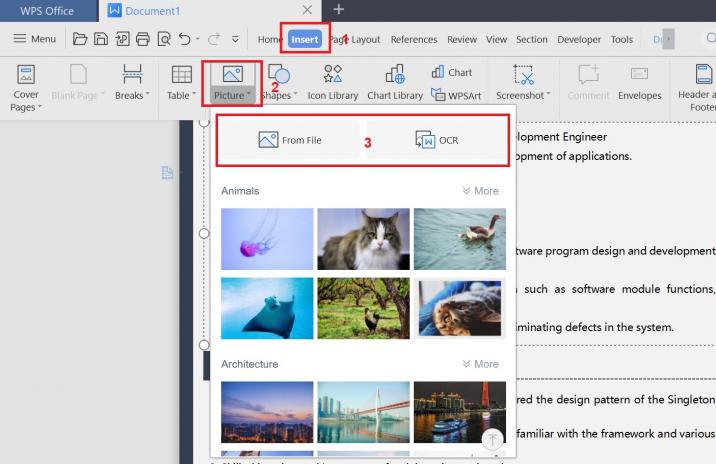Screen dimensions: 716x464
Task: Select the sunset city skyline picture
Action: (x=267, y=412)
